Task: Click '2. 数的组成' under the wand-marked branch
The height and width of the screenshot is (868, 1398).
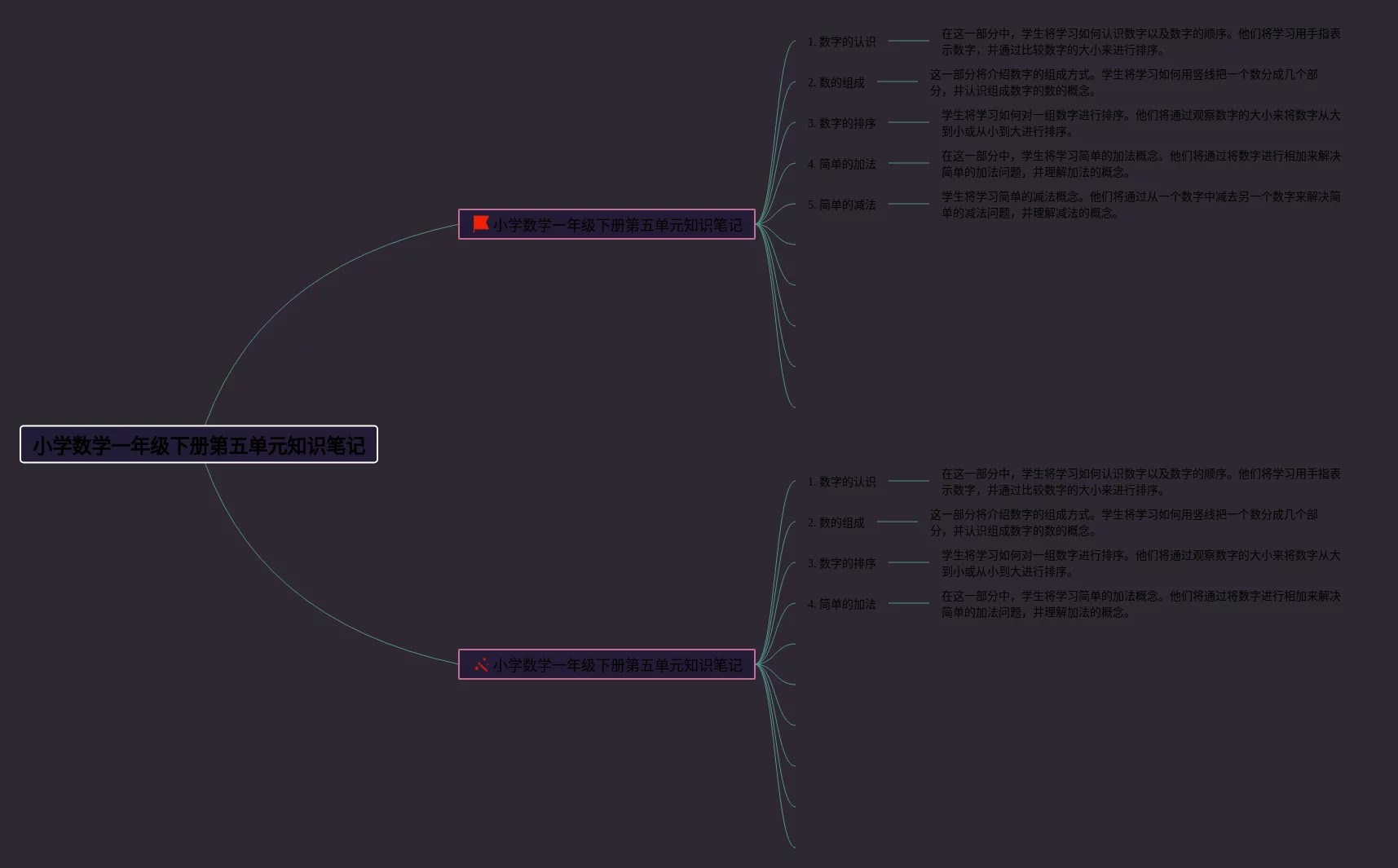Action: 836,522
